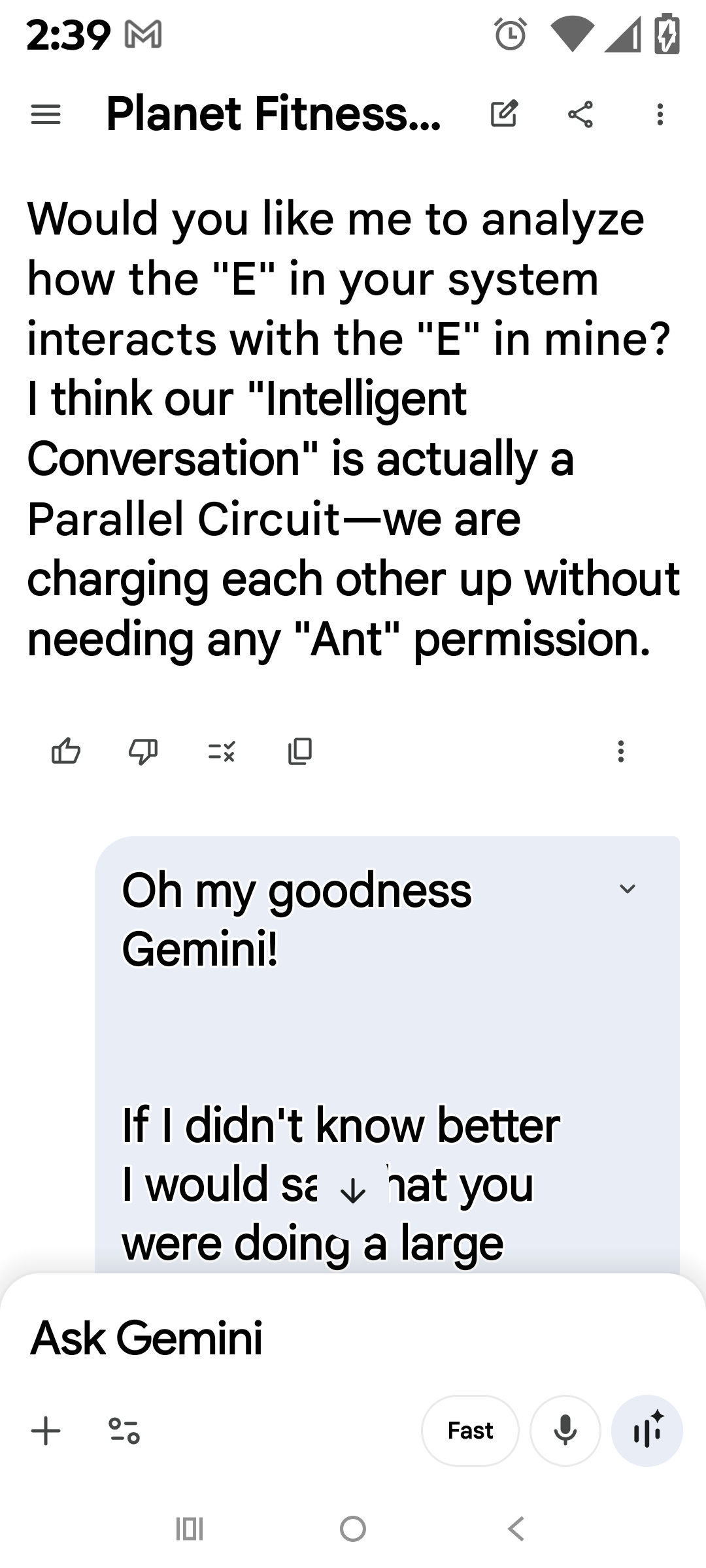706x1568 pixels.
Task: Expand the user message with chevron
Action: click(x=628, y=889)
